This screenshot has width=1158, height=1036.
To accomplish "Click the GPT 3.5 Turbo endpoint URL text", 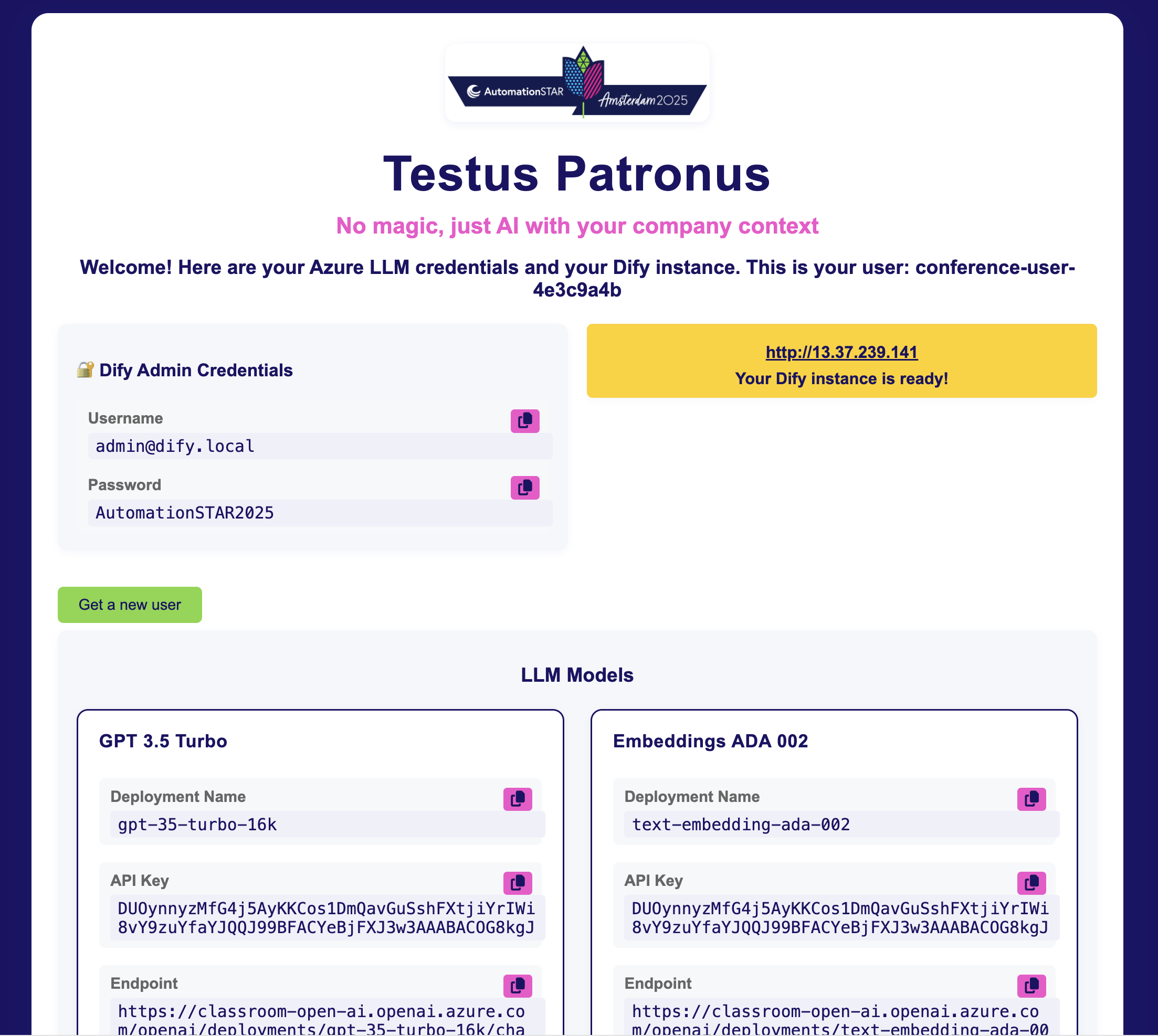I will coord(321,1018).
